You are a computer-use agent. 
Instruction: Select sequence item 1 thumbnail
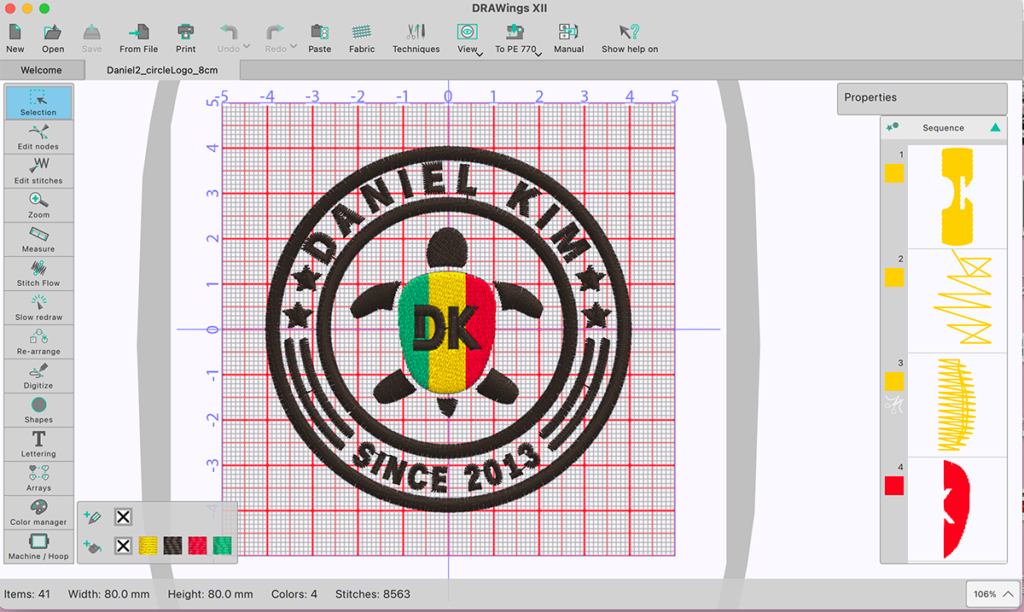pos(957,197)
